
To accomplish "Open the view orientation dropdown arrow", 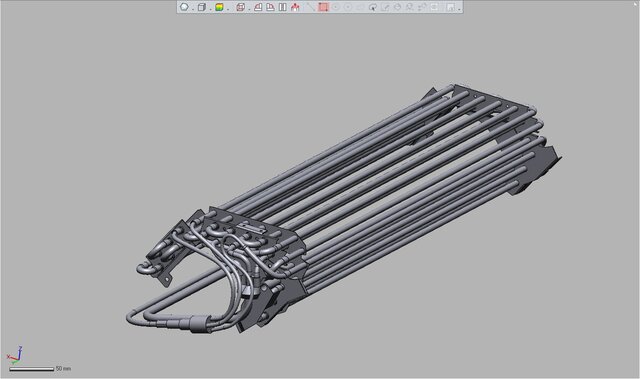I will pos(193,9).
